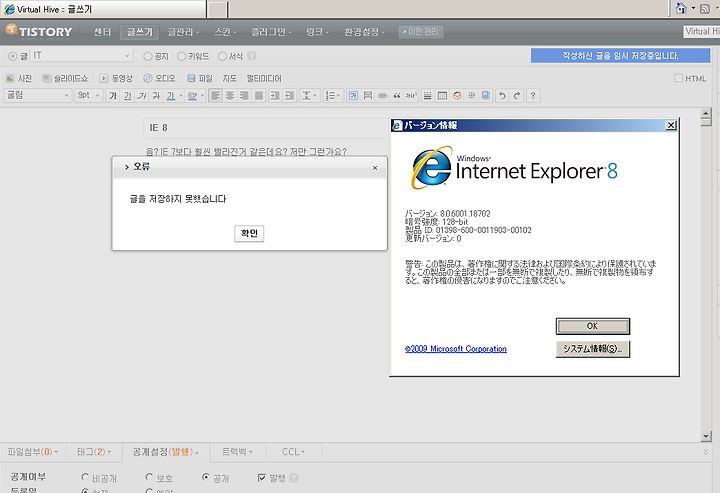Insert a special character symbol
The height and width of the screenshot is (493, 720).
point(472,95)
